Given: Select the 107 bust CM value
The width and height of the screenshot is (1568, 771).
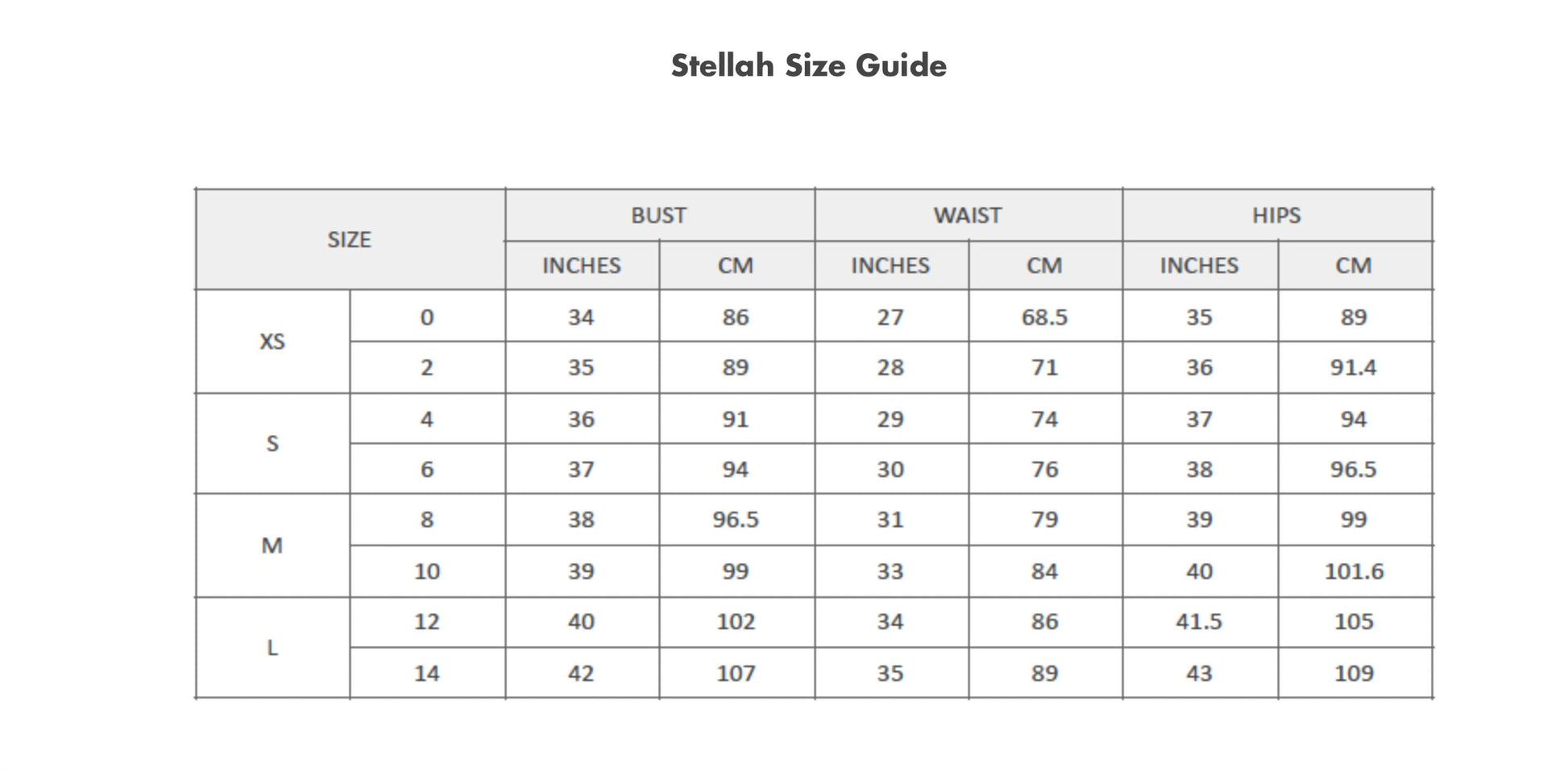Looking at the screenshot, I should (x=736, y=673).
